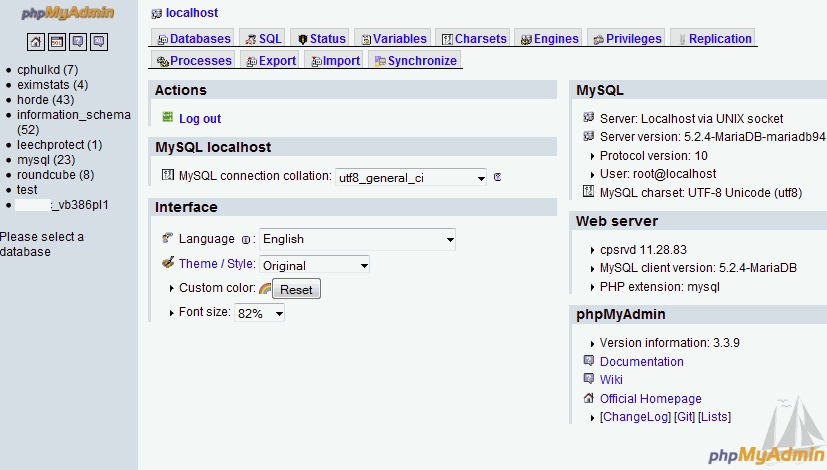Viewport: 827px width, 470px height.
Task: Expand the MySQL connection collation dropdown
Action: tap(410, 178)
